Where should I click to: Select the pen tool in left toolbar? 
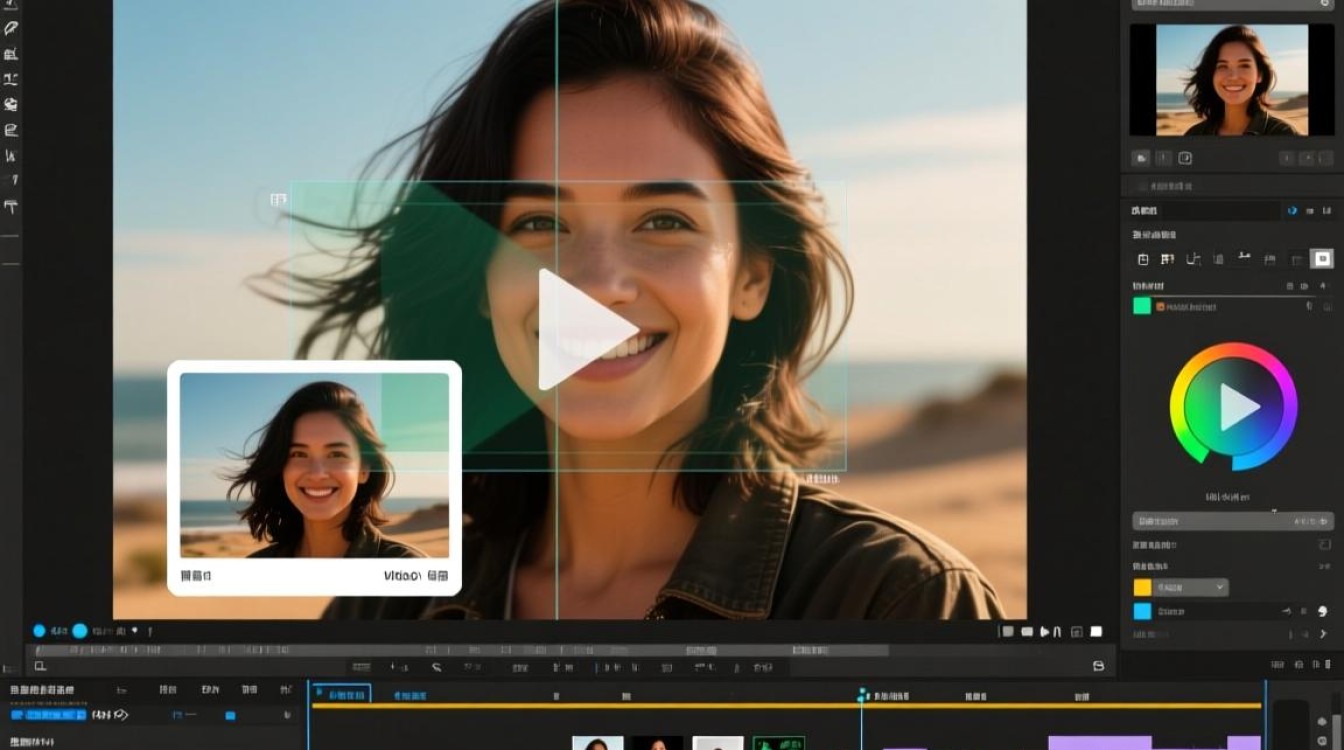click(x=11, y=29)
